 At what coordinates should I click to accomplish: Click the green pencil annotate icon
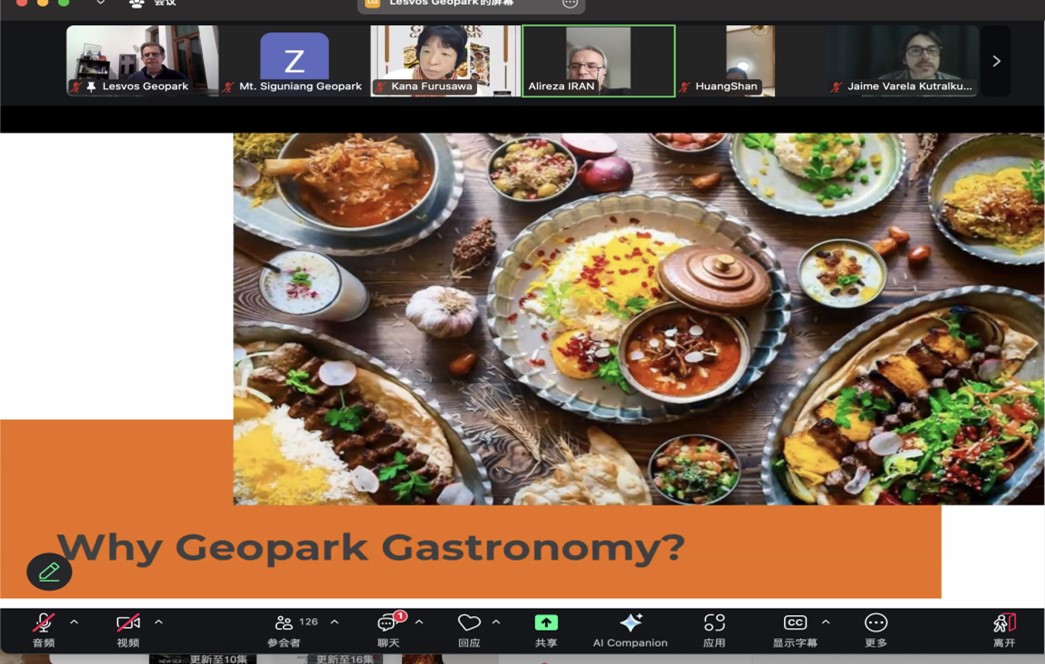point(49,572)
